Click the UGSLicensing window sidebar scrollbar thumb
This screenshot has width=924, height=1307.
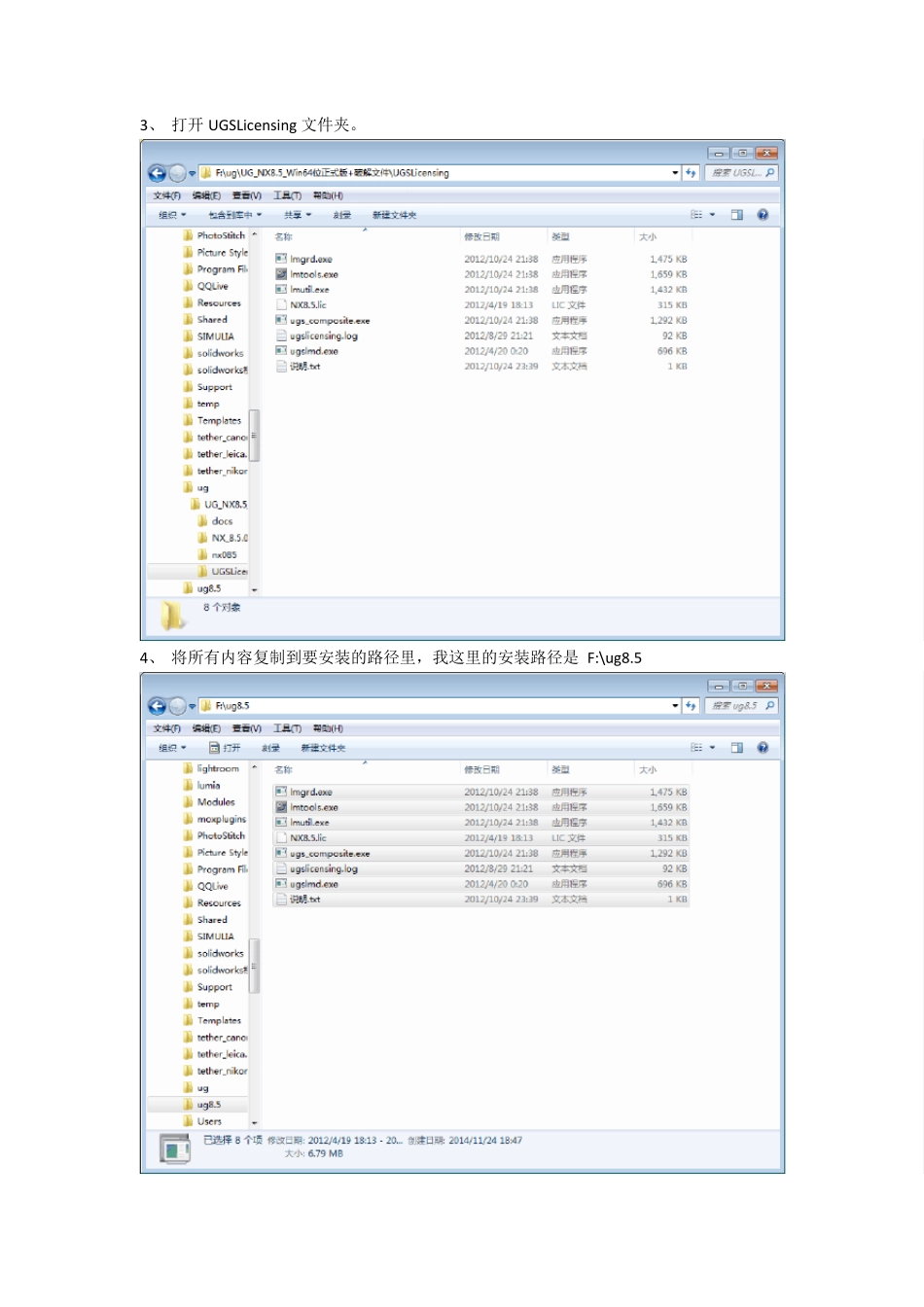[x=254, y=435]
